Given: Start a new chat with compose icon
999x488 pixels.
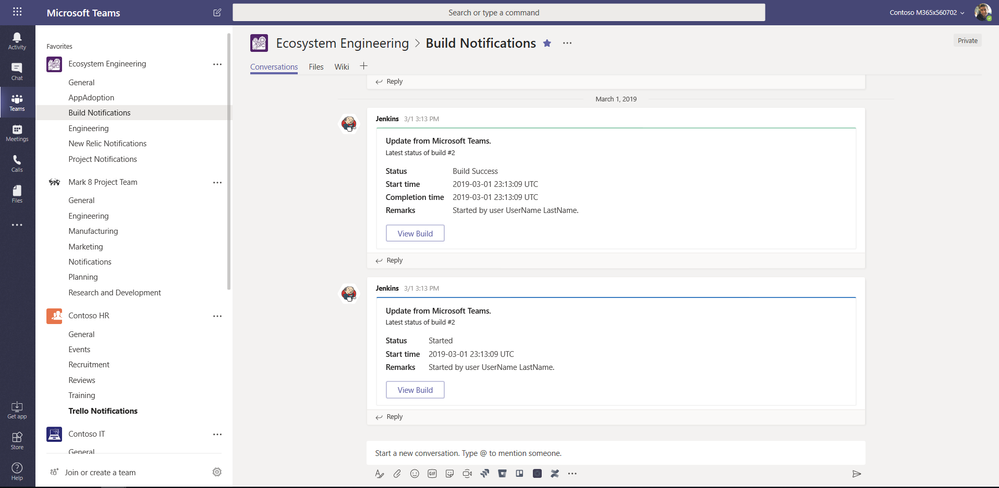Looking at the screenshot, I should pyautogui.click(x=217, y=13).
